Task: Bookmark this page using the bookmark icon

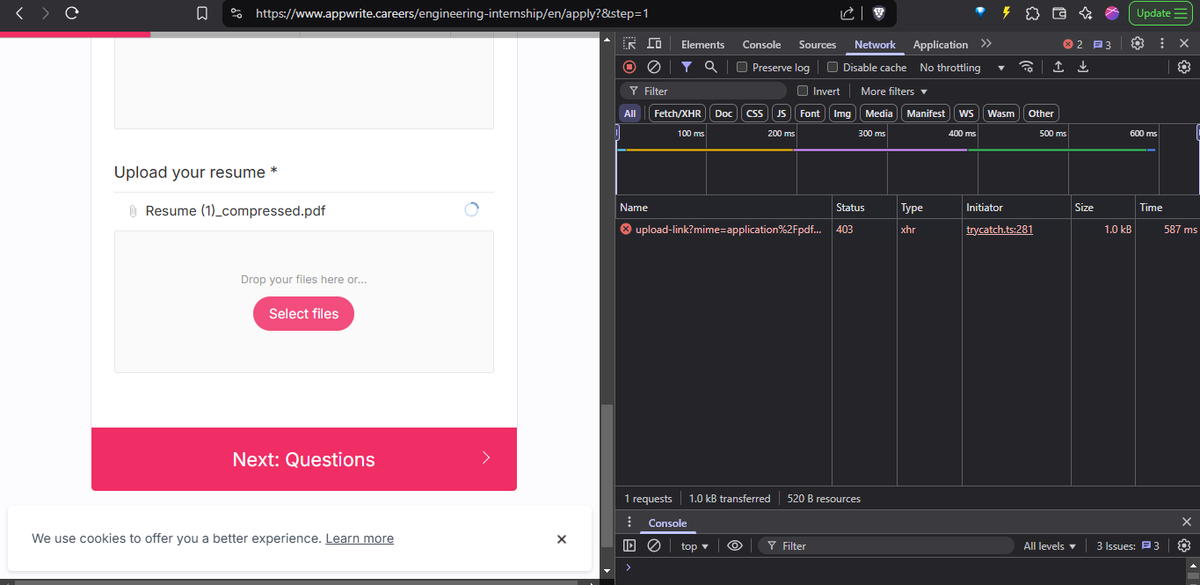Action: 201,14
